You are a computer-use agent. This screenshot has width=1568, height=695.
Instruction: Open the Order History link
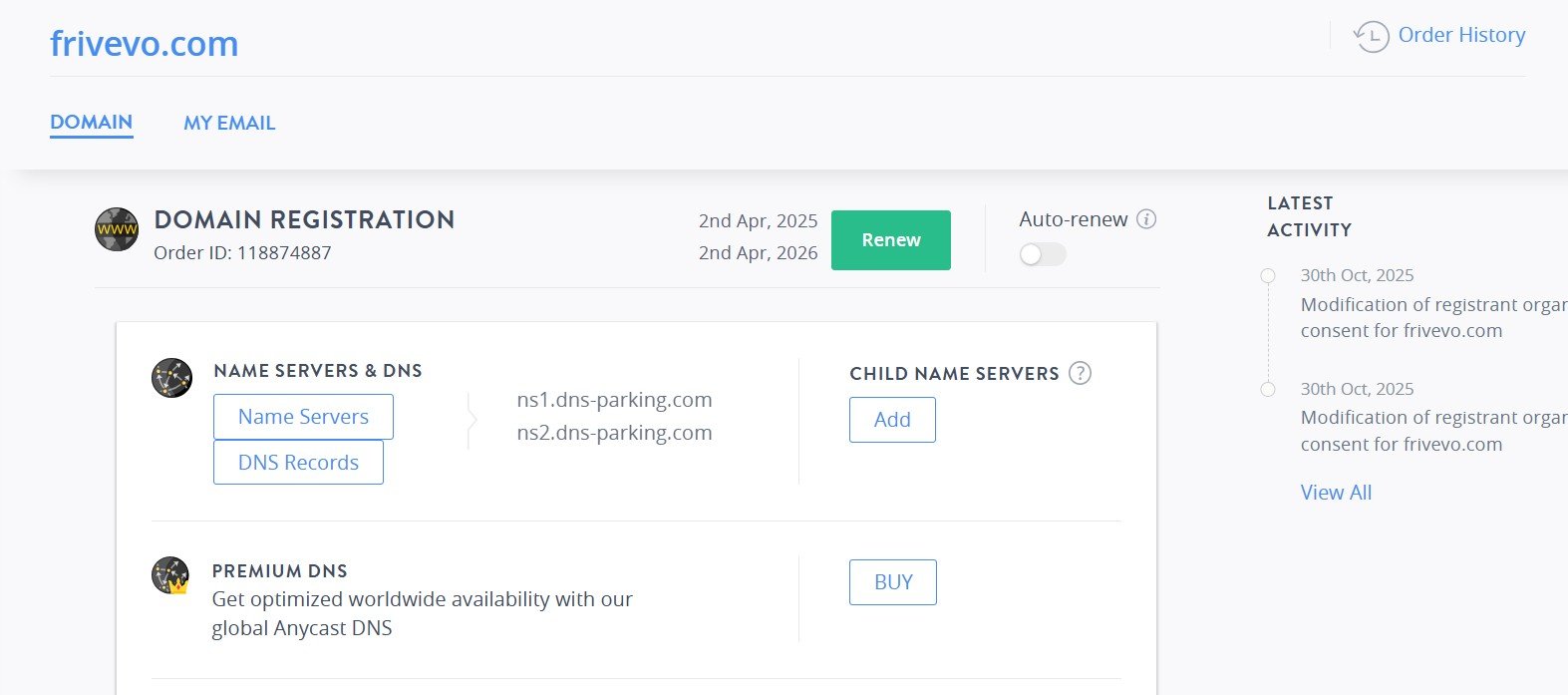tap(1460, 35)
